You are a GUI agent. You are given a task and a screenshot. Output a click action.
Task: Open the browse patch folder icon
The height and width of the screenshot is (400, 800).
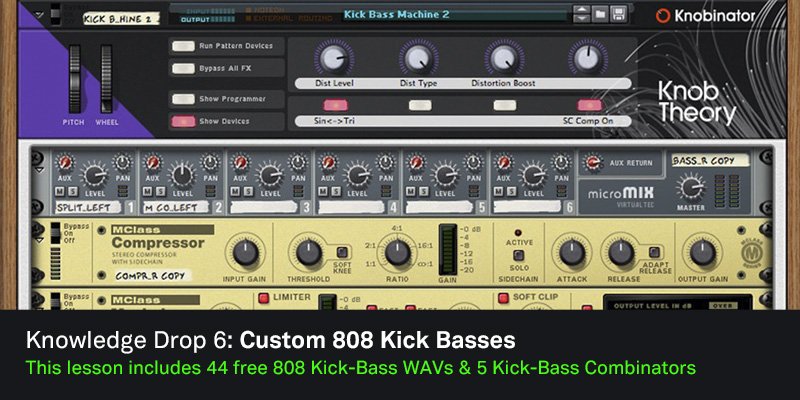[600, 14]
